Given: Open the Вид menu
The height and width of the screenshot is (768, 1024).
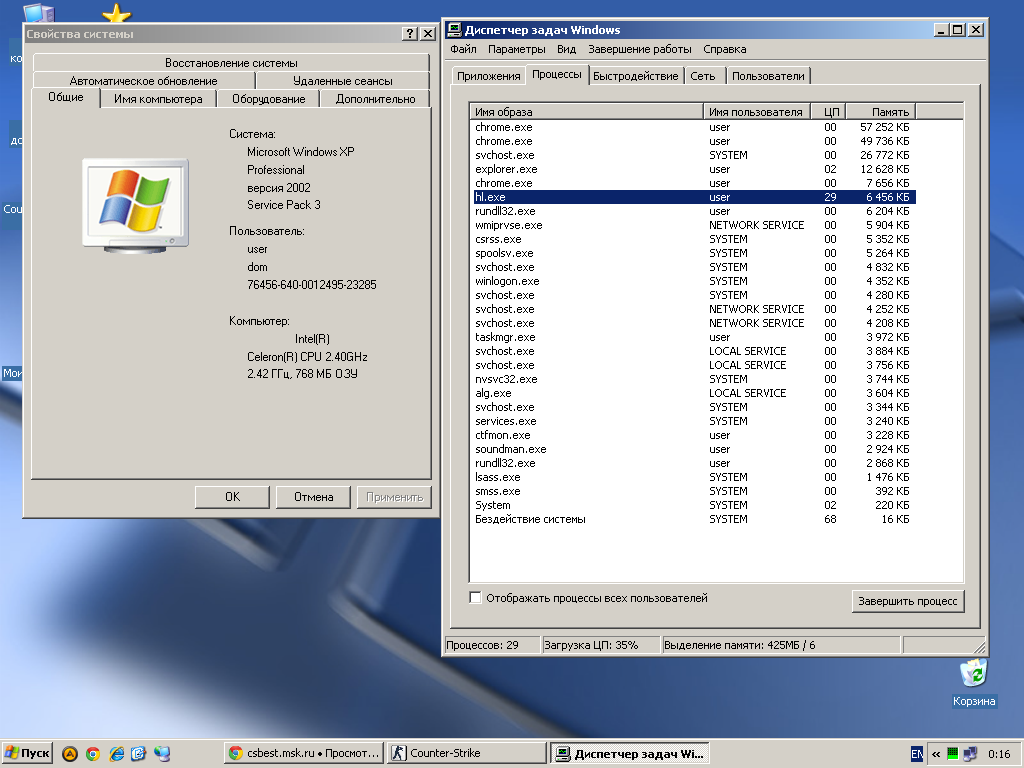Looking at the screenshot, I should [566, 49].
